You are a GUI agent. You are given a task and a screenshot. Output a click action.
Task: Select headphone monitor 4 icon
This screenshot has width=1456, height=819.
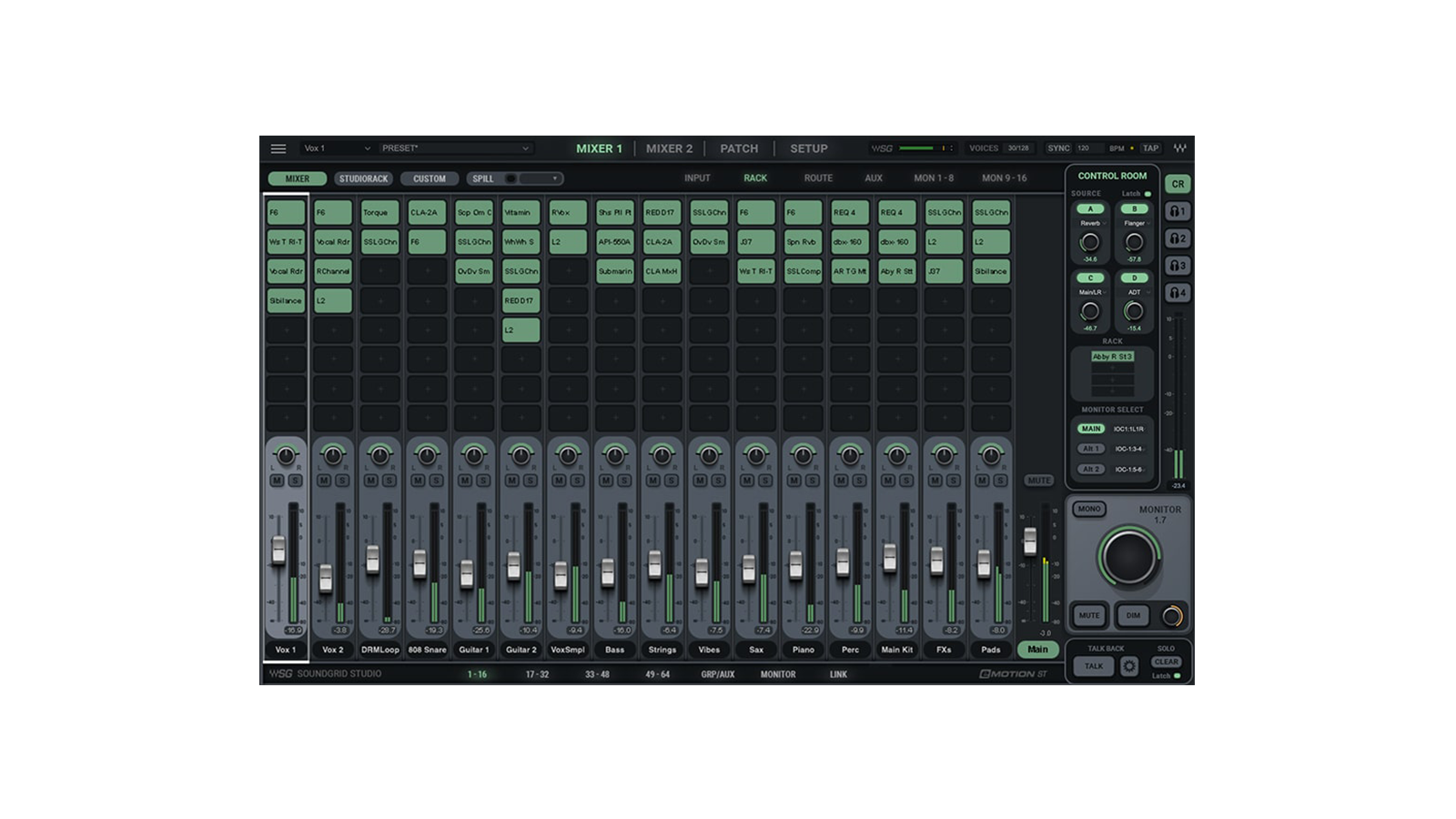pos(1178,293)
